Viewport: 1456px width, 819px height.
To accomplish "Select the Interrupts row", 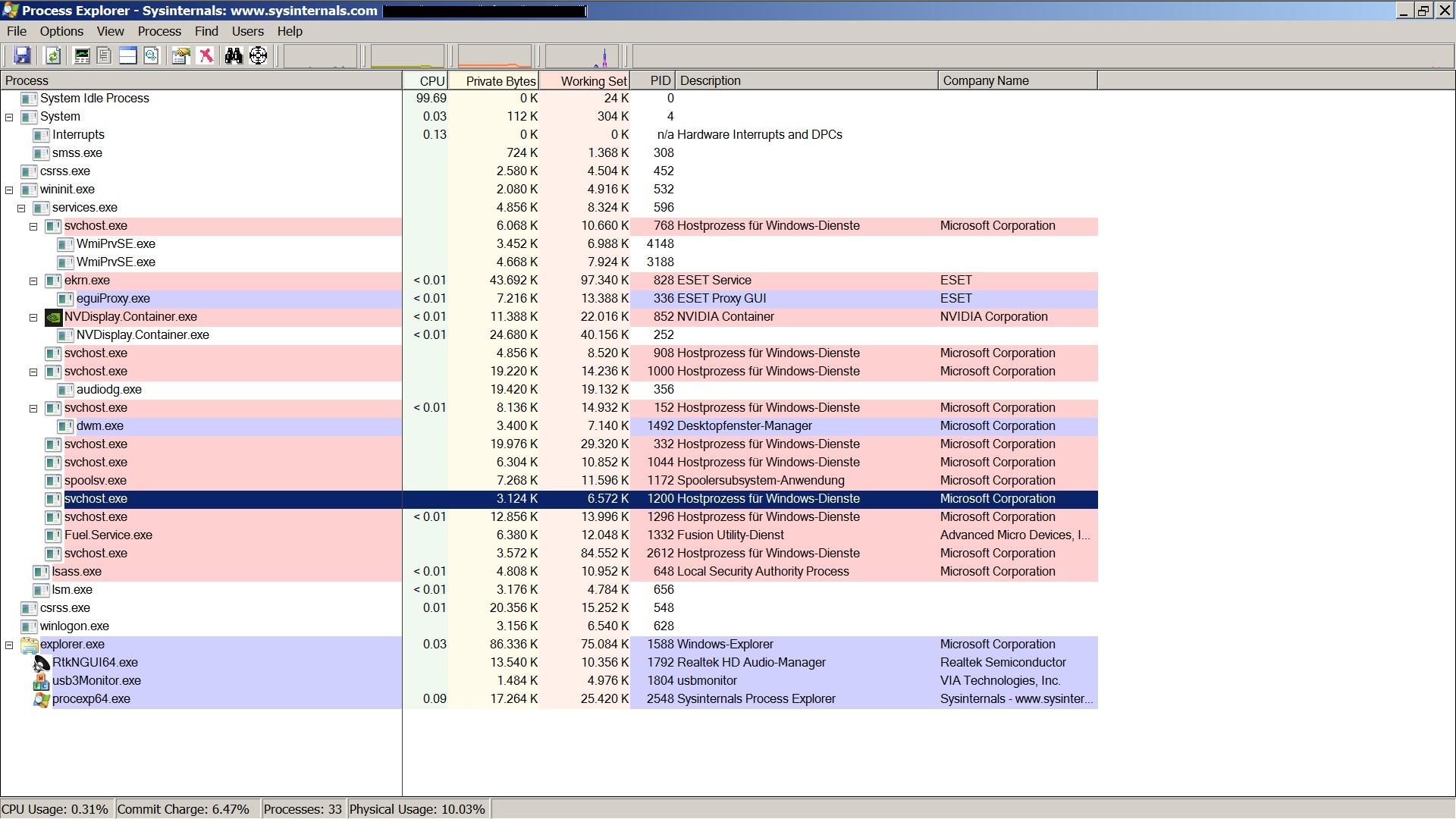I will click(x=549, y=135).
